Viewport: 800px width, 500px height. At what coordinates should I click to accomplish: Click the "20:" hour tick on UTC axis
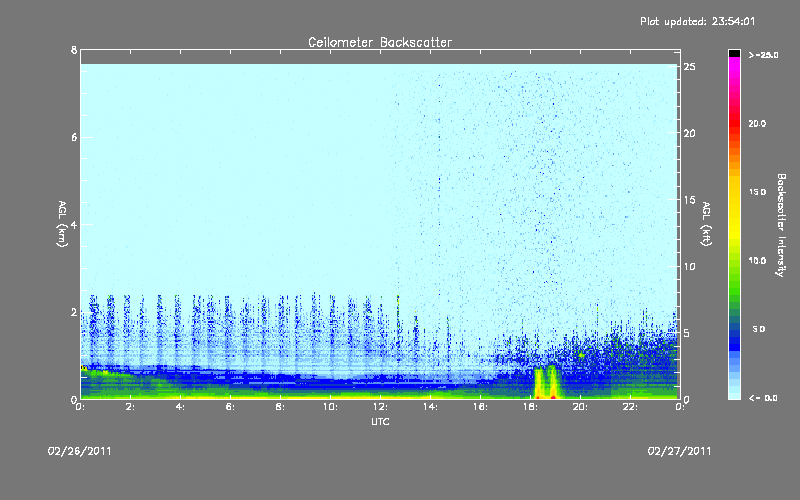pyautogui.click(x=580, y=407)
